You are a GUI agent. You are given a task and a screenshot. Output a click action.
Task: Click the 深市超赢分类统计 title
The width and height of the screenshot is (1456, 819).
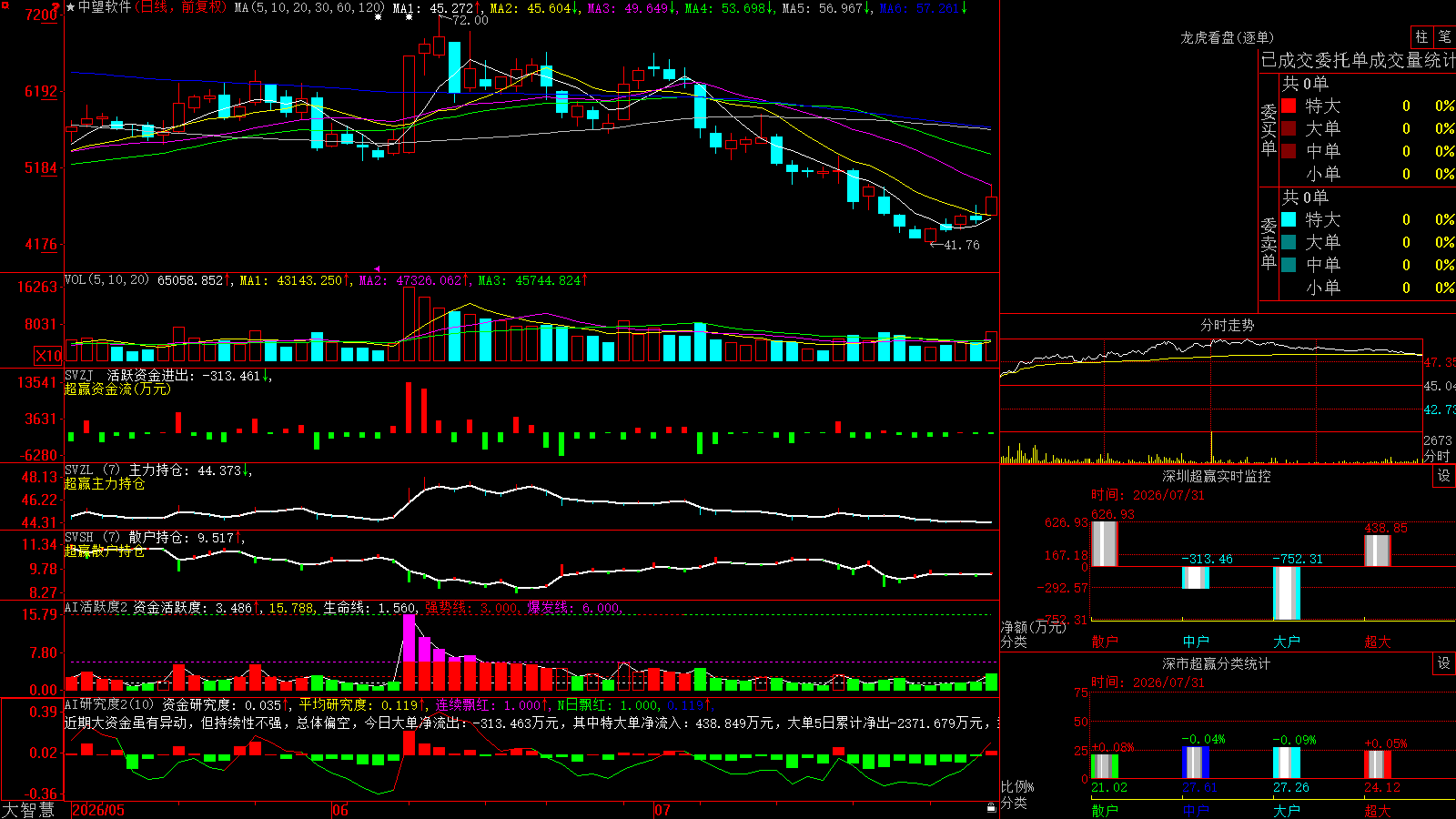point(1217,663)
